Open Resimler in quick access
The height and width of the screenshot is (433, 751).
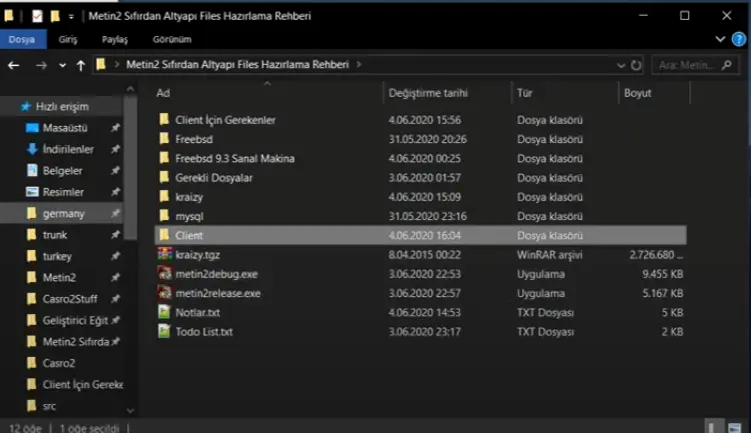63,192
